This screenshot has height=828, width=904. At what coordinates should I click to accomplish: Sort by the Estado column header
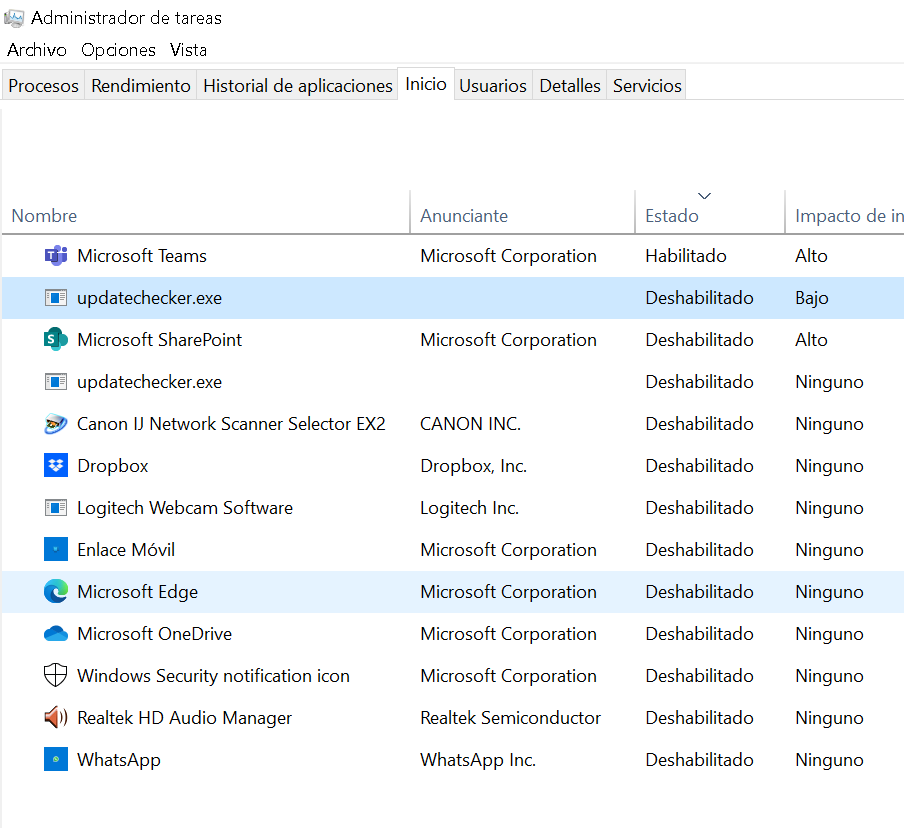click(x=710, y=212)
